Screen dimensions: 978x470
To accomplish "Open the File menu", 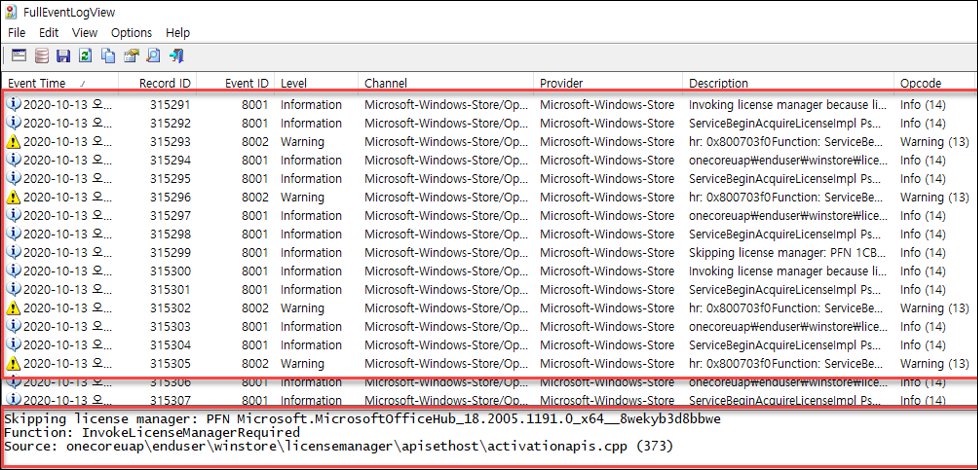I will [16, 32].
